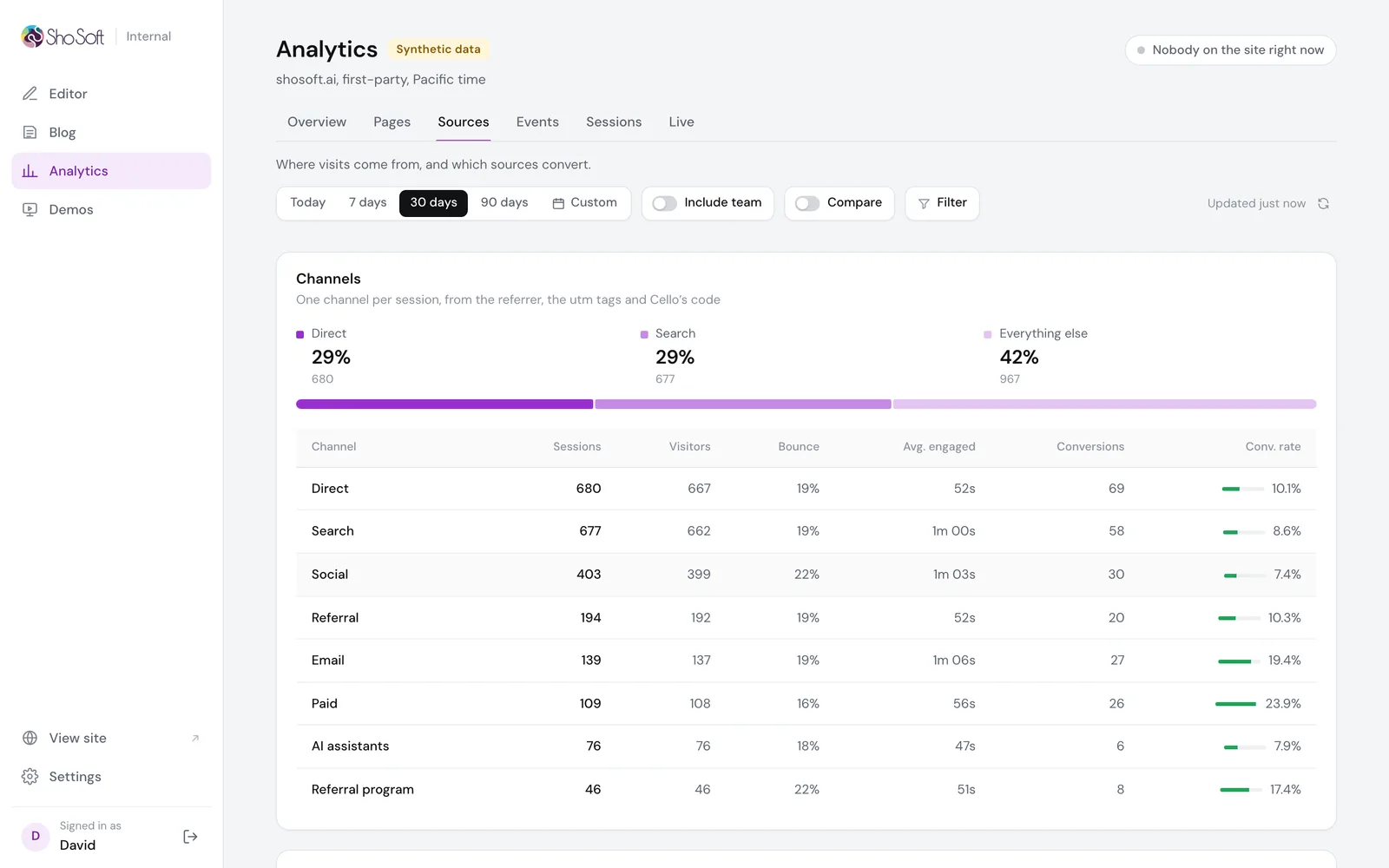Click the Demos play screen icon
This screenshot has height=868, width=1389.
(x=30, y=209)
